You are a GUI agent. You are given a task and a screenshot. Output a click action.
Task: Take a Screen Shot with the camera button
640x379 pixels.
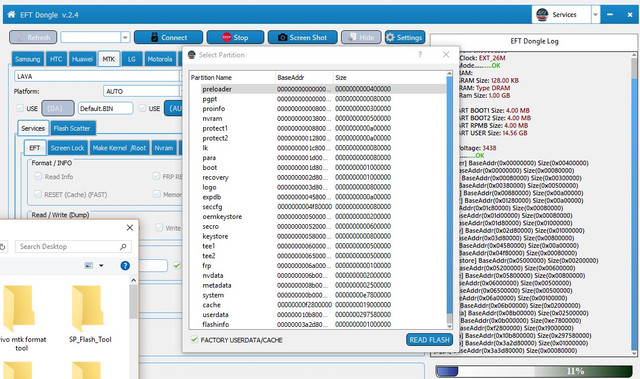[x=302, y=38]
